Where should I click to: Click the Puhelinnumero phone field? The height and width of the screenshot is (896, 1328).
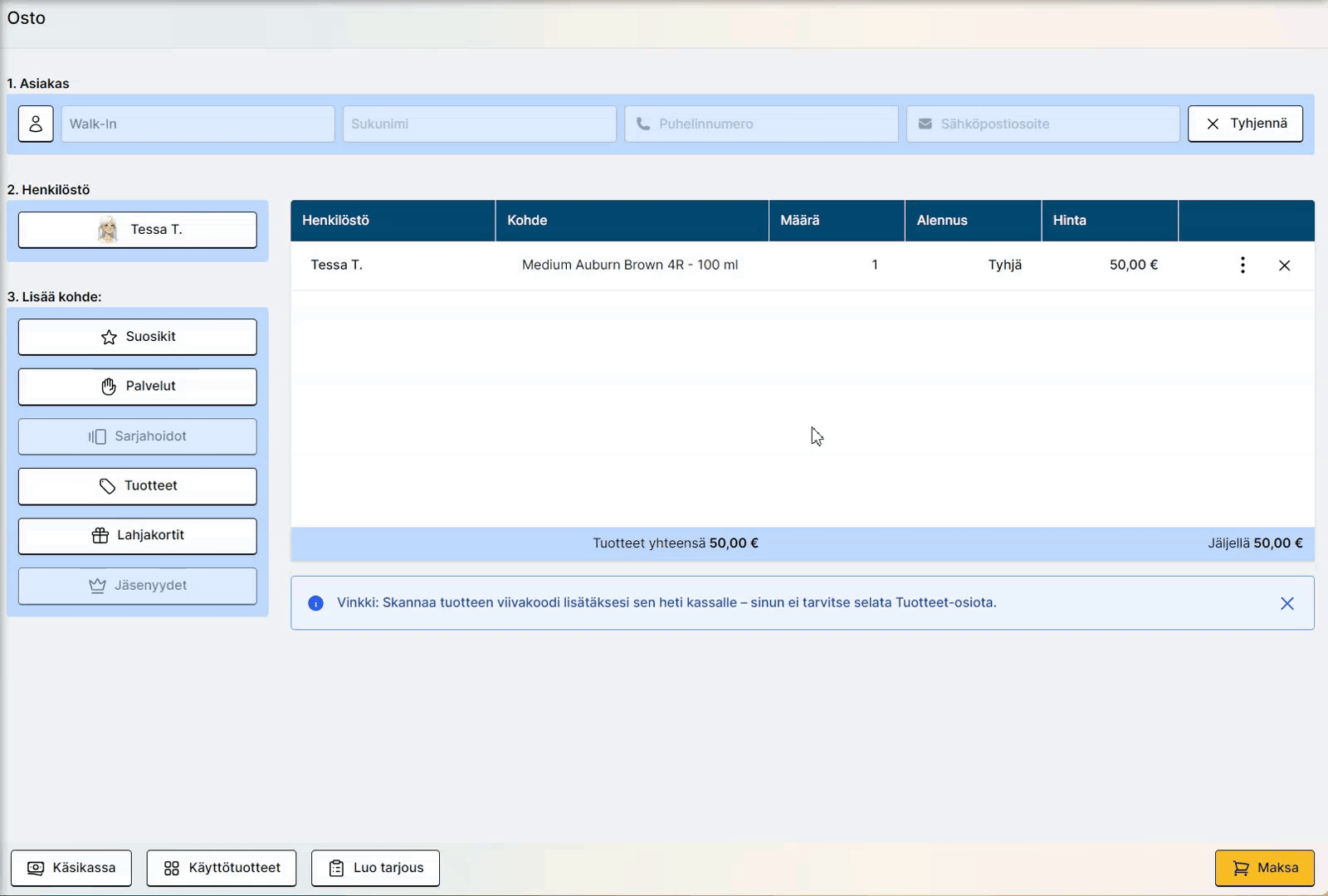761,124
